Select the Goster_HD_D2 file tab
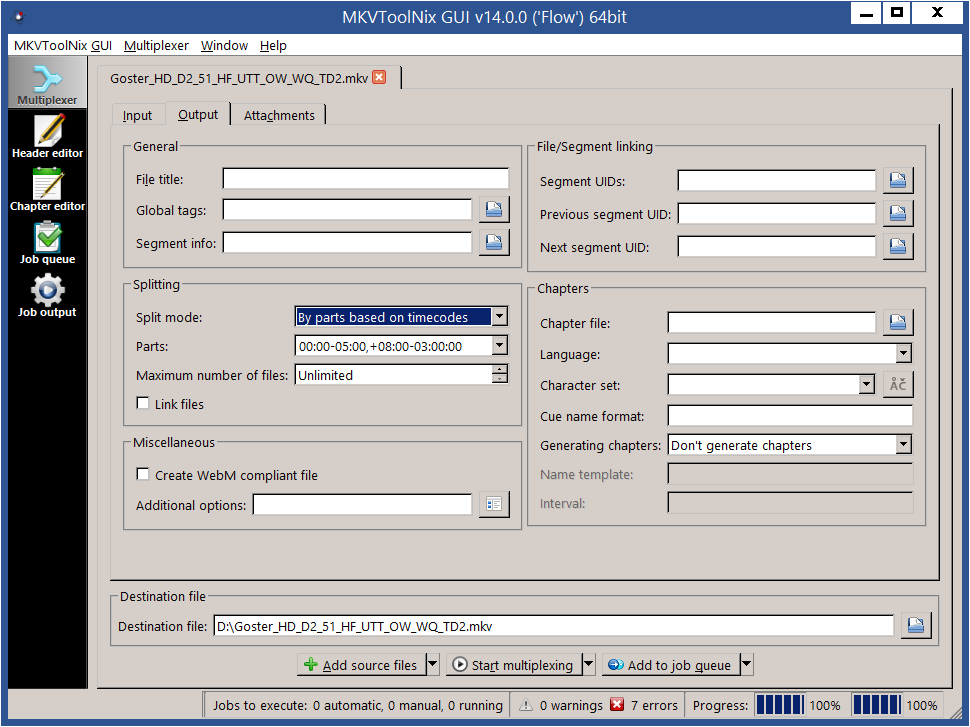 [239, 78]
